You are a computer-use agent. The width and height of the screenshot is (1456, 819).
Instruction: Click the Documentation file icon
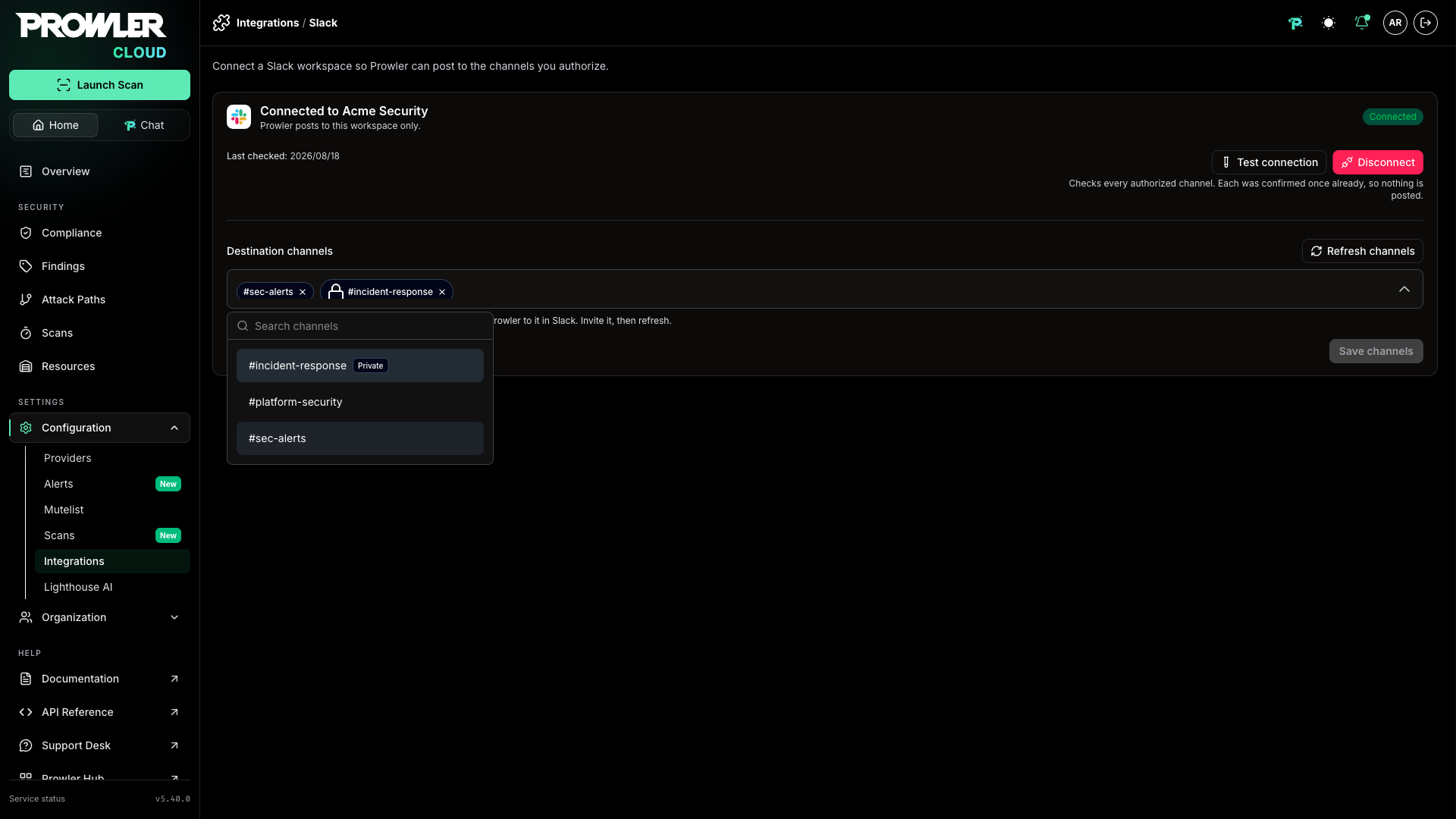point(26,679)
